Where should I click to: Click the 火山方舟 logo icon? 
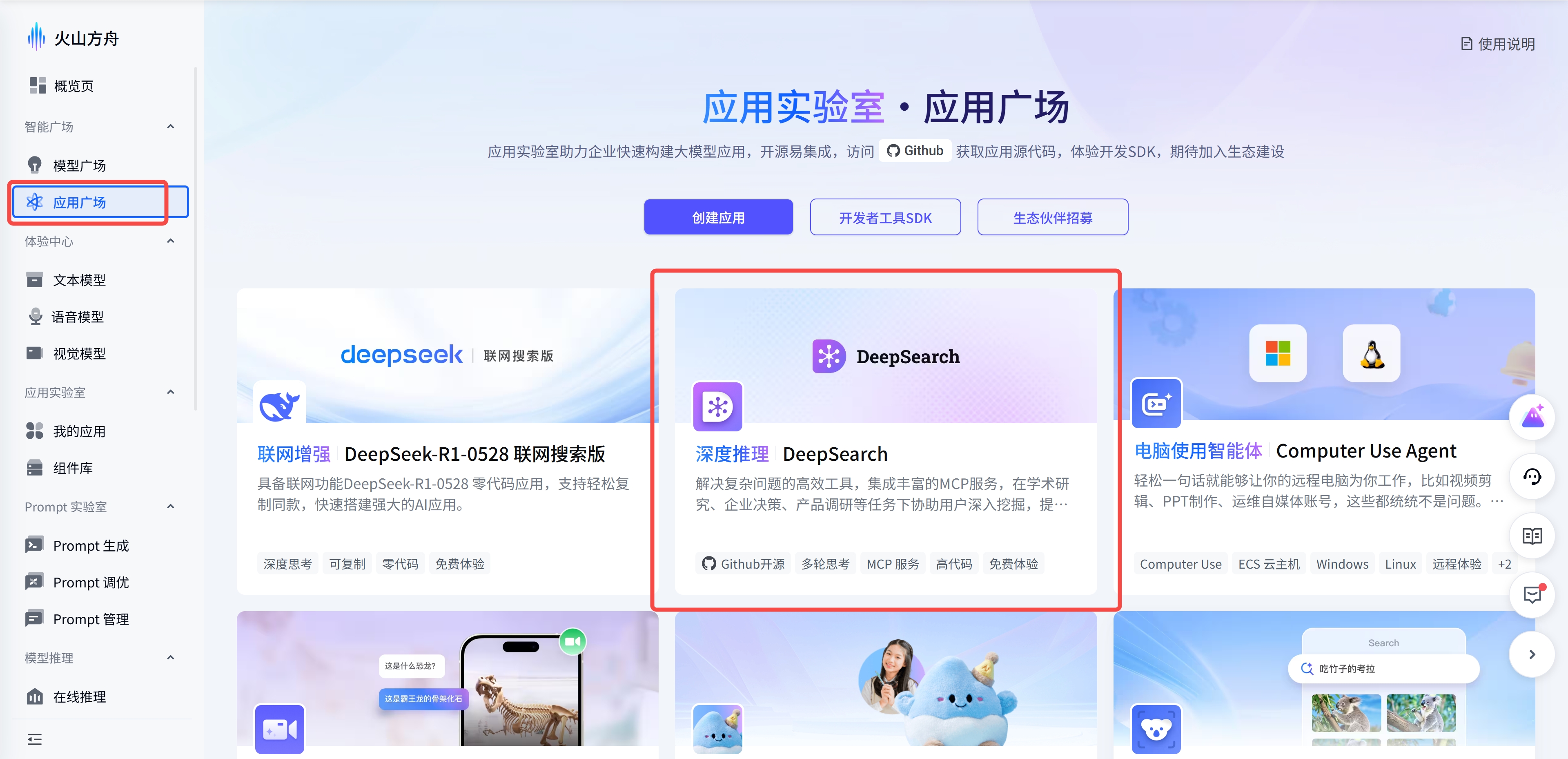click(36, 37)
